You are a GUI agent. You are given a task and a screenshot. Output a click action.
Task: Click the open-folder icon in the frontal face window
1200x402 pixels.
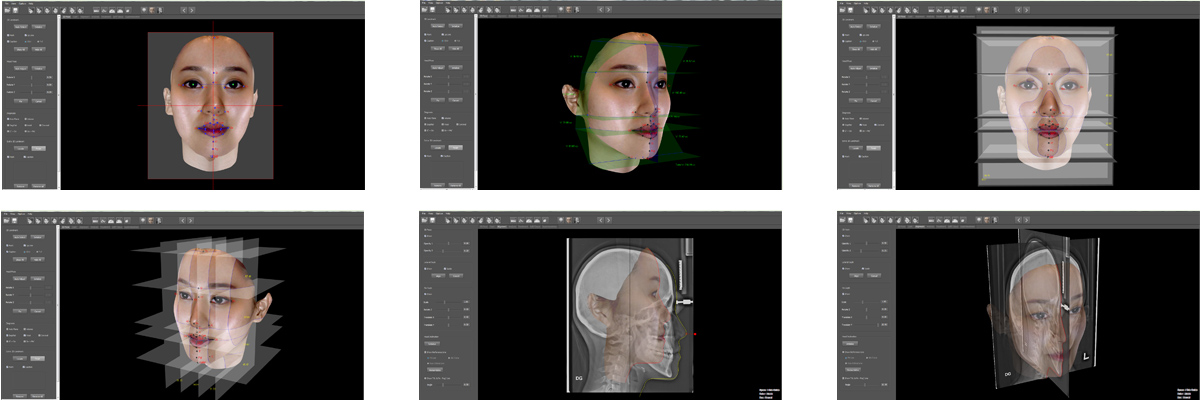point(6,11)
